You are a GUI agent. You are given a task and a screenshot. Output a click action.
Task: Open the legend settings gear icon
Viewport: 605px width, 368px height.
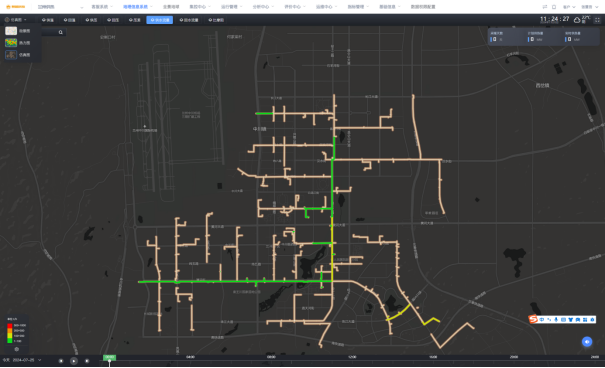17,349
